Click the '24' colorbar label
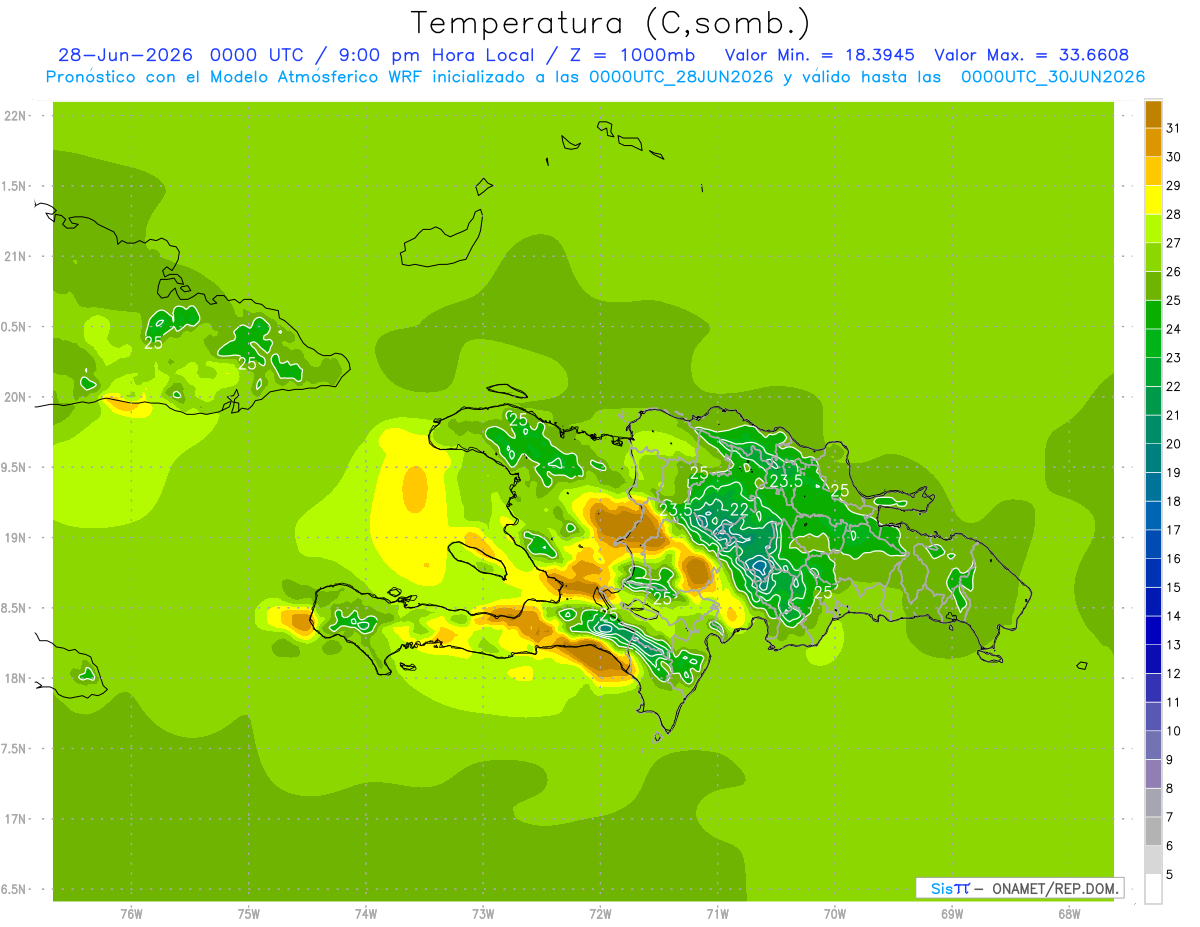The image size is (1200, 927). tap(1174, 329)
